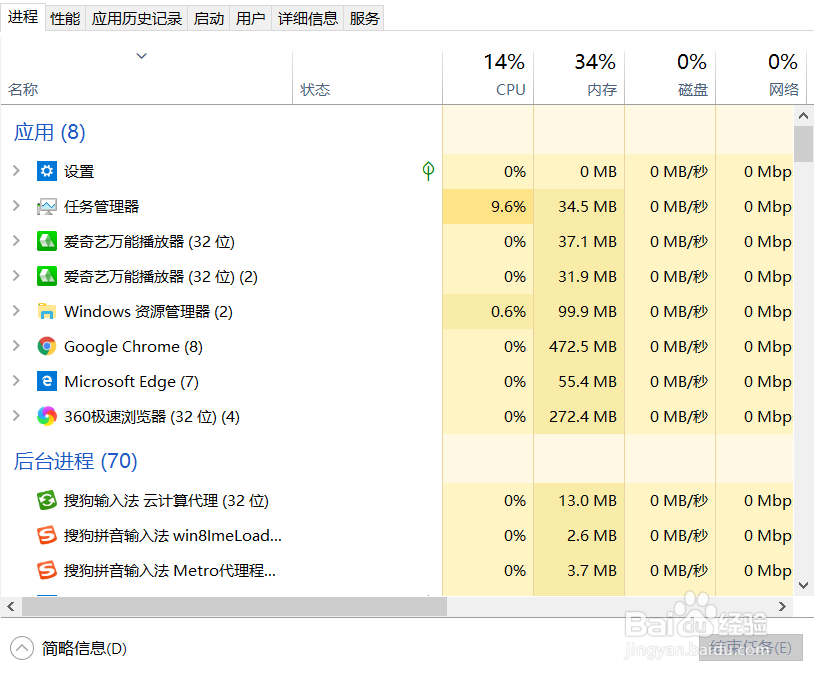Sort by the CPU column header
This screenshot has width=814, height=678.
(488, 78)
